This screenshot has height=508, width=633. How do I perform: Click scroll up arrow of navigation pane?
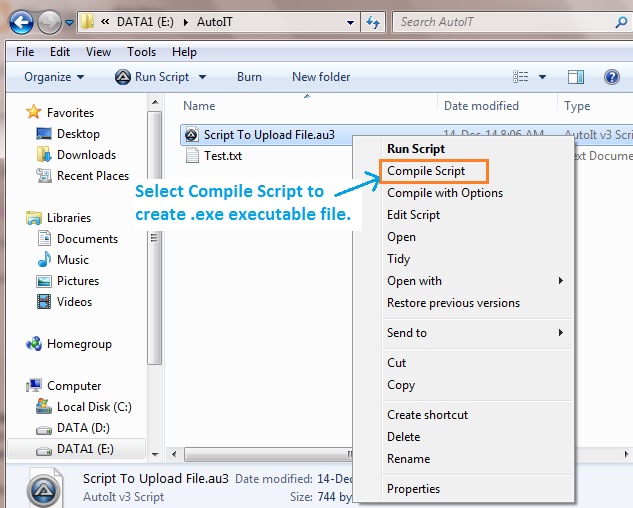coord(155,102)
